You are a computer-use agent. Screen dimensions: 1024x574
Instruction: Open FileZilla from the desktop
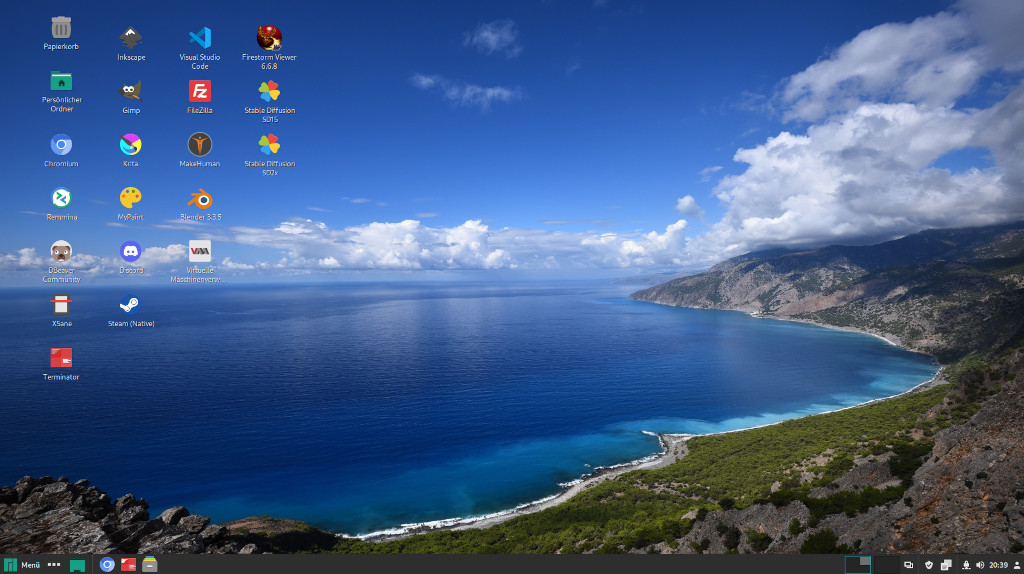(x=200, y=92)
